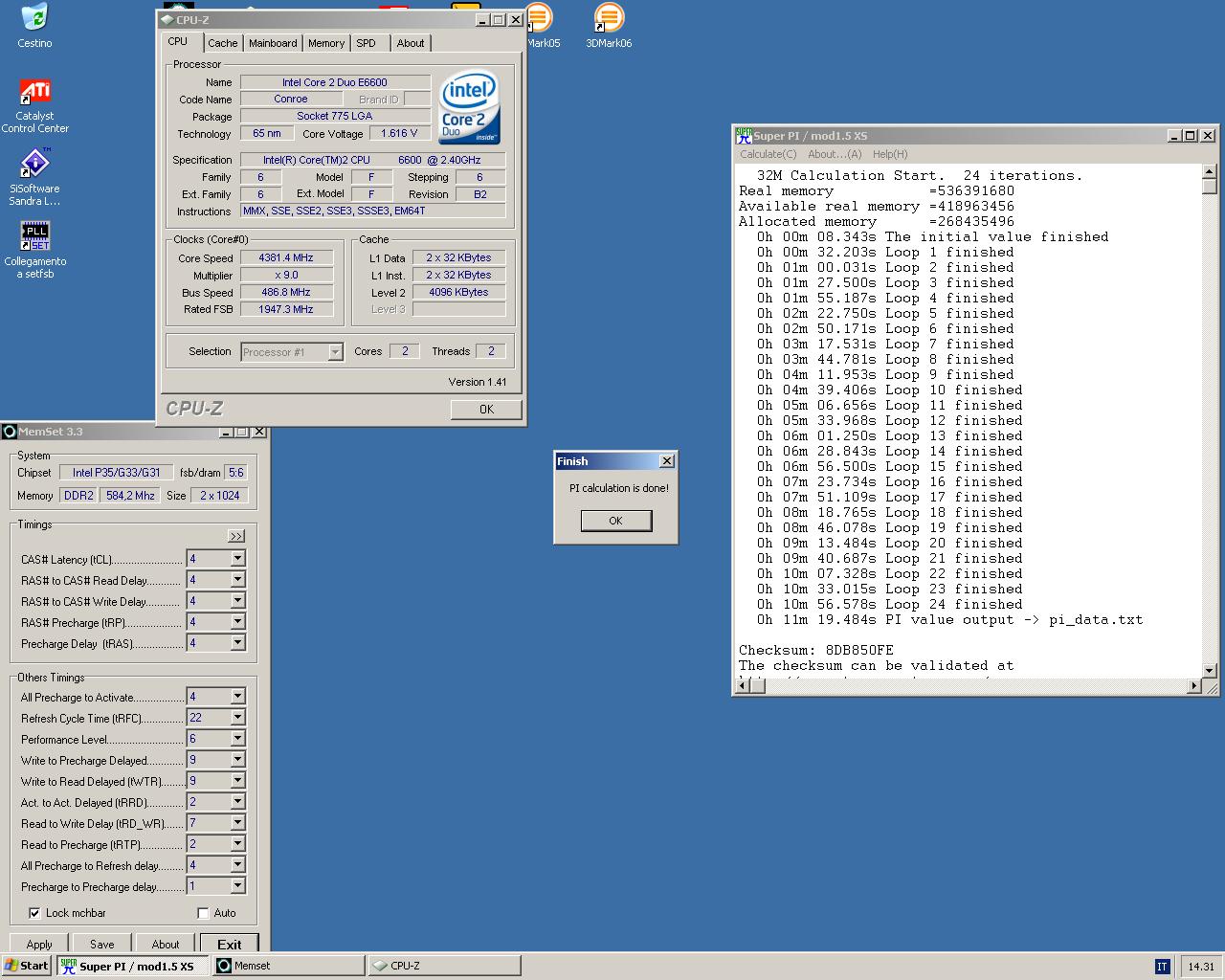Open the Start menu

pyautogui.click(x=27, y=966)
